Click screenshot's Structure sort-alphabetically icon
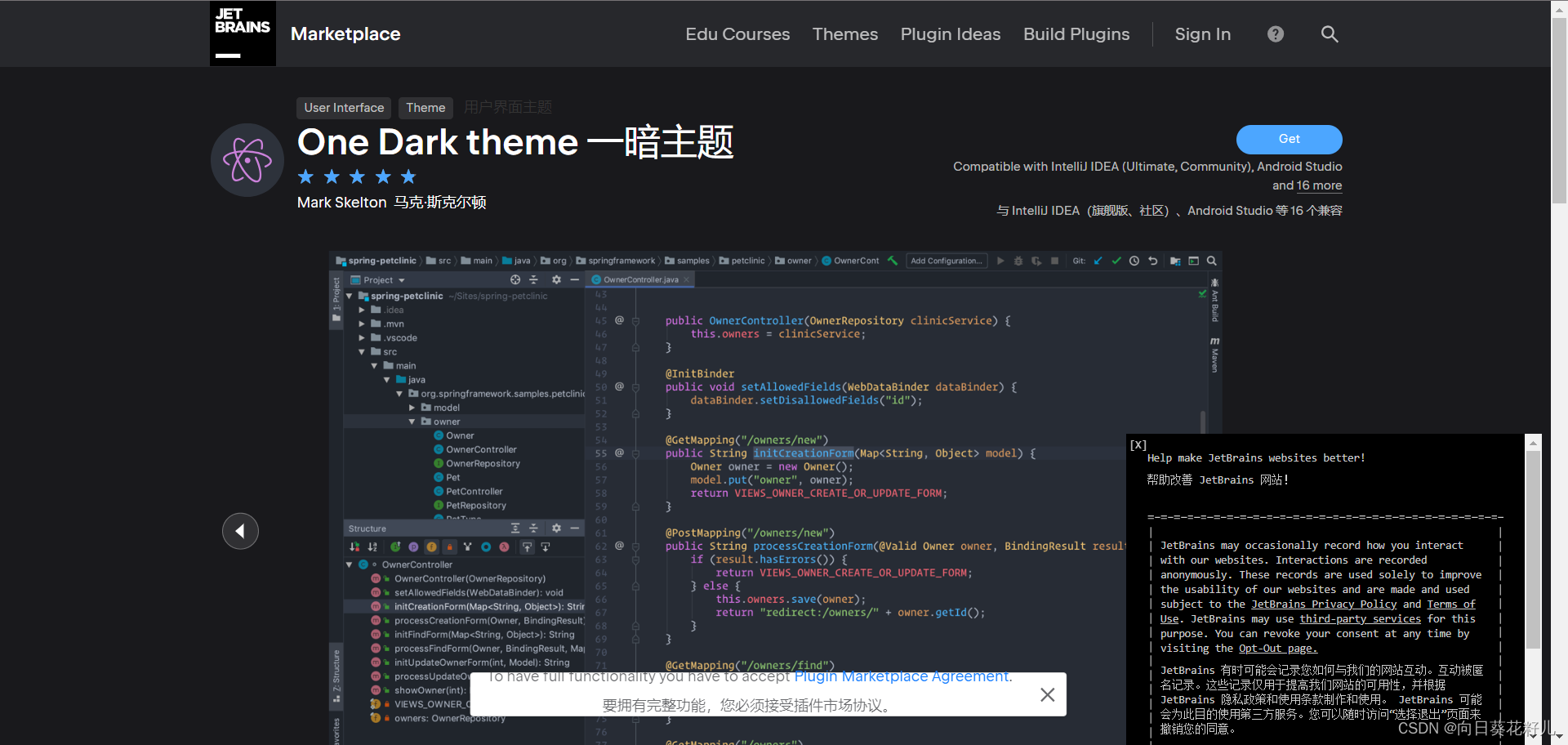This screenshot has width=1568, height=745. point(372,547)
